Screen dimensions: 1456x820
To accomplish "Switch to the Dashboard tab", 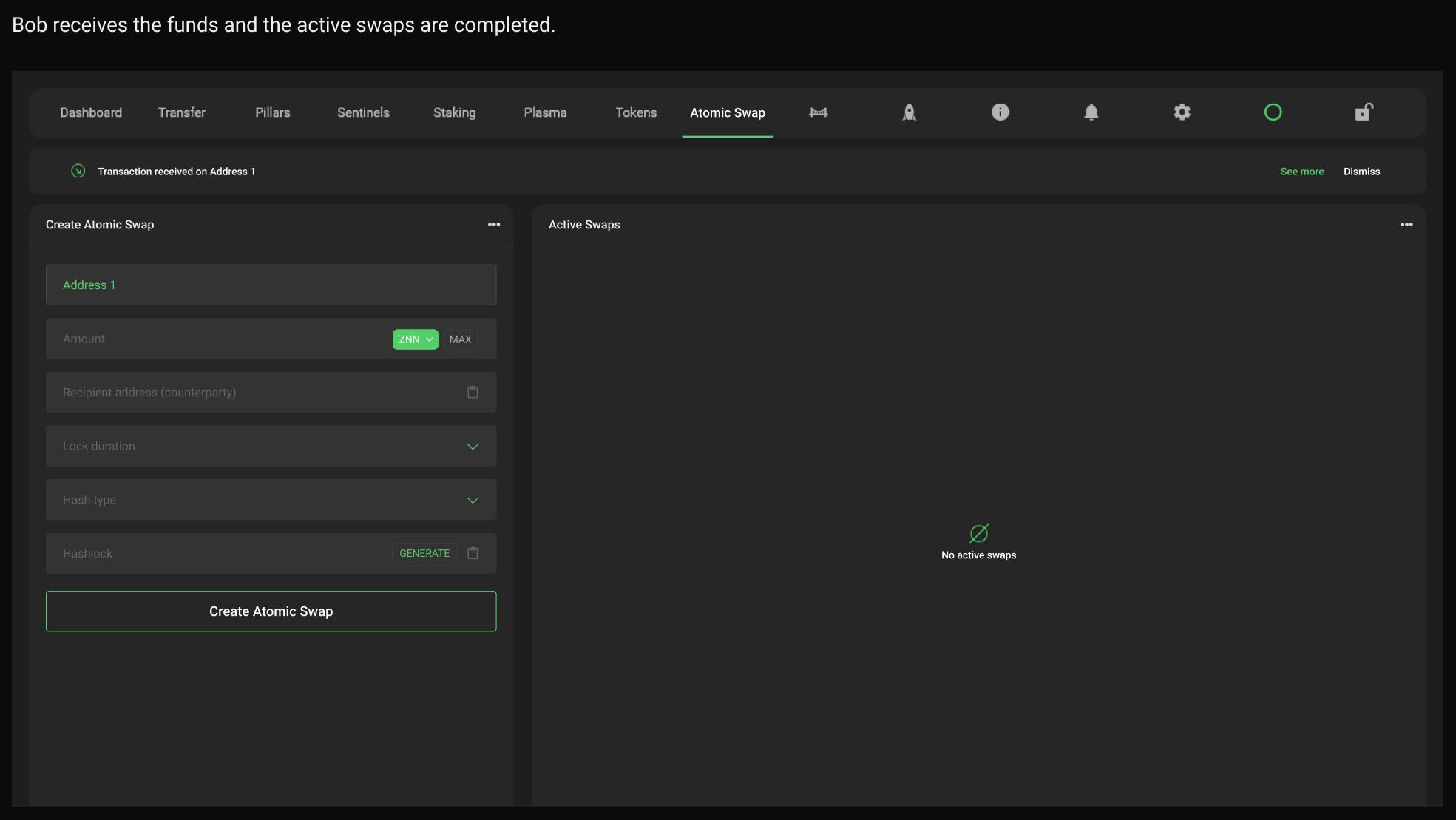I will pos(91,112).
